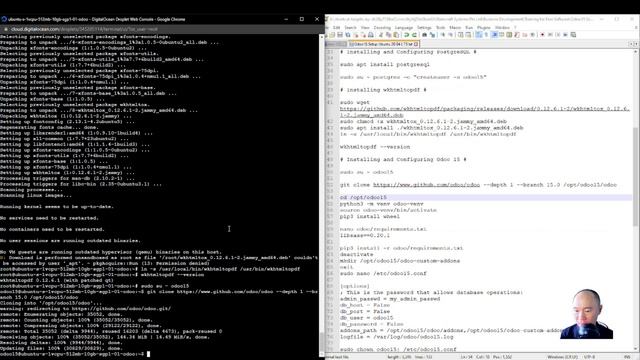Open the Edit menu in Notepad++

(x=336, y=27)
